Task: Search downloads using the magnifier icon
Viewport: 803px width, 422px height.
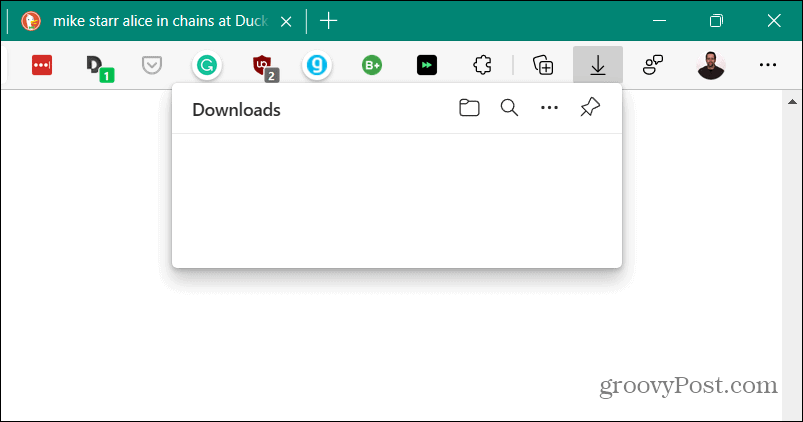Action: click(509, 109)
